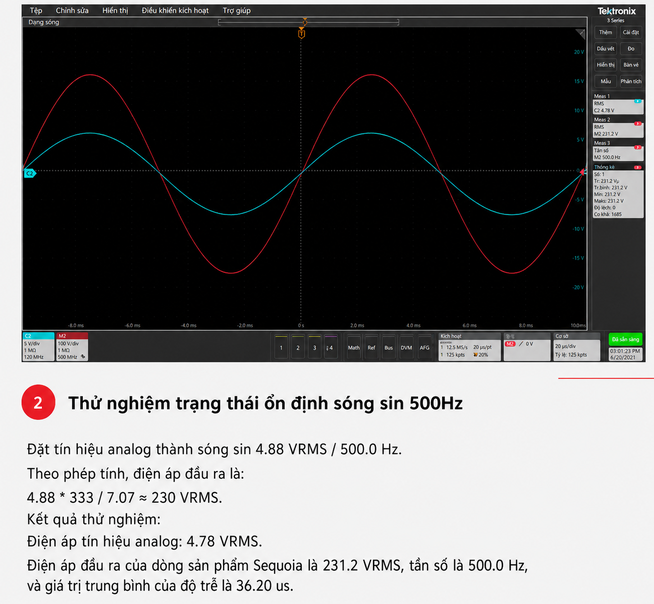Screen dimensions: 654x604
Task: Click the graticule corner triangle icon
Action: [580, 33]
